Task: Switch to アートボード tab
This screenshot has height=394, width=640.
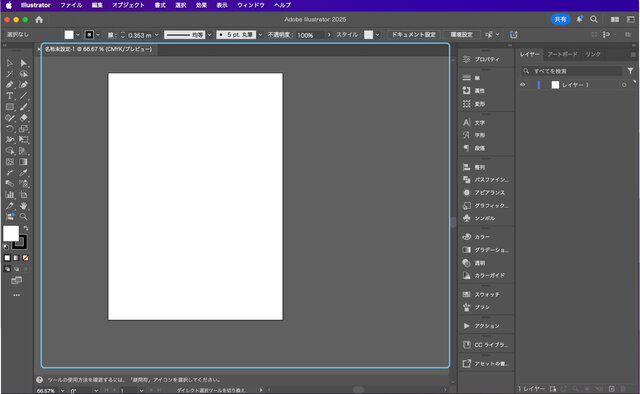Action: point(562,54)
